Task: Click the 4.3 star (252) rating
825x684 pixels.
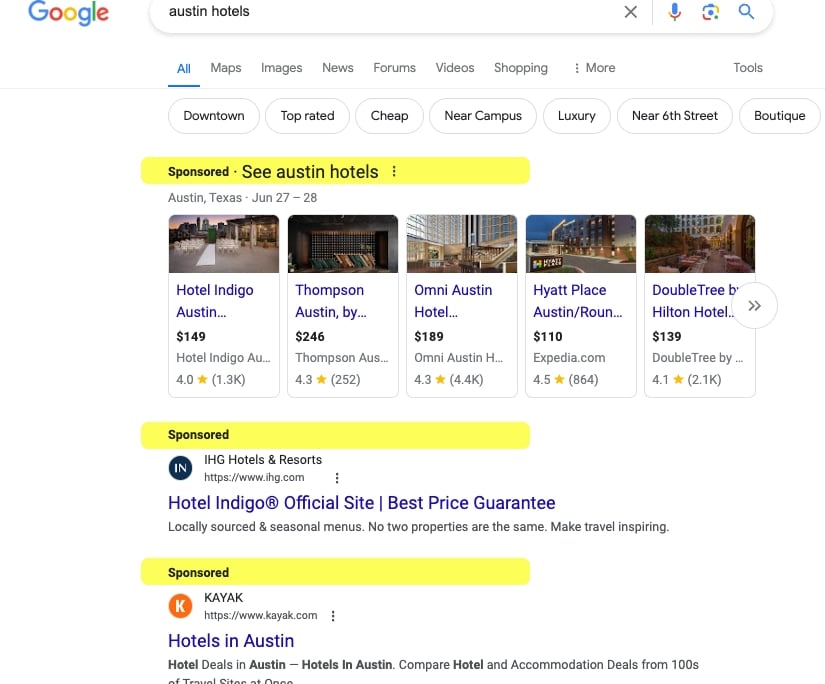Action: coord(328,379)
